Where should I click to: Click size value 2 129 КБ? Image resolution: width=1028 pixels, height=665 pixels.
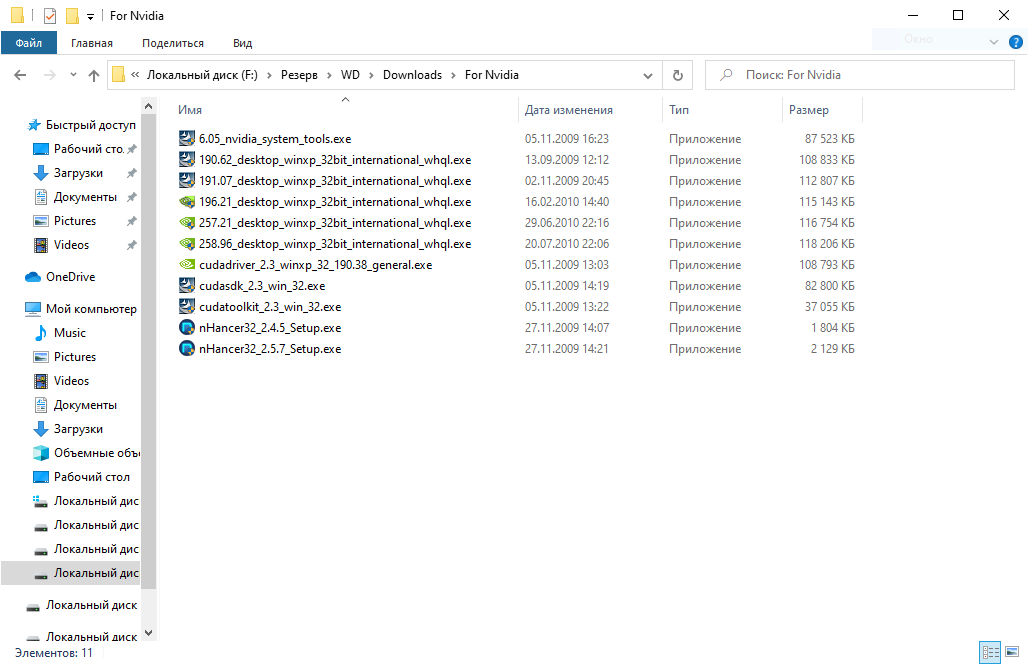click(x=833, y=348)
